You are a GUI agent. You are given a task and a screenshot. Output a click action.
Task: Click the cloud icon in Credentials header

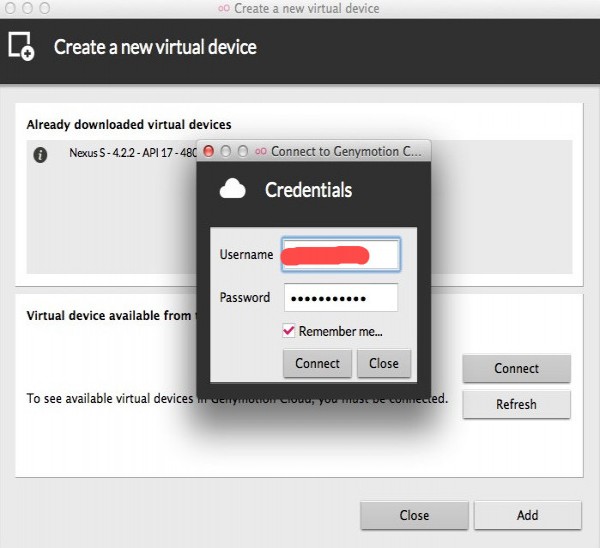[233, 189]
